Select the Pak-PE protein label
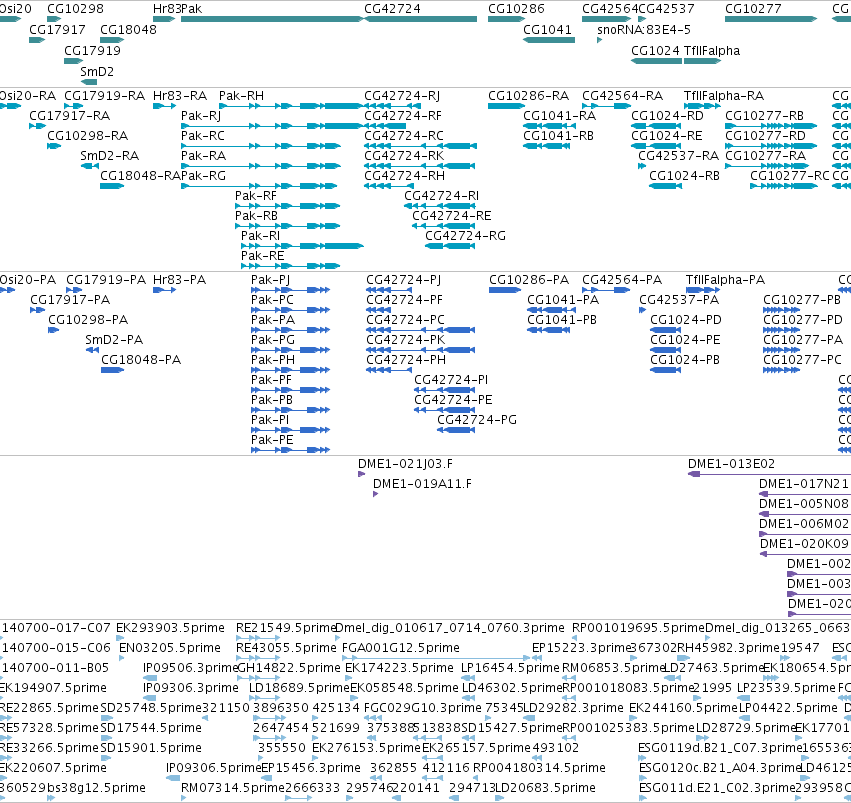Image resolution: width=851 pixels, height=803 pixels. (x=272, y=440)
